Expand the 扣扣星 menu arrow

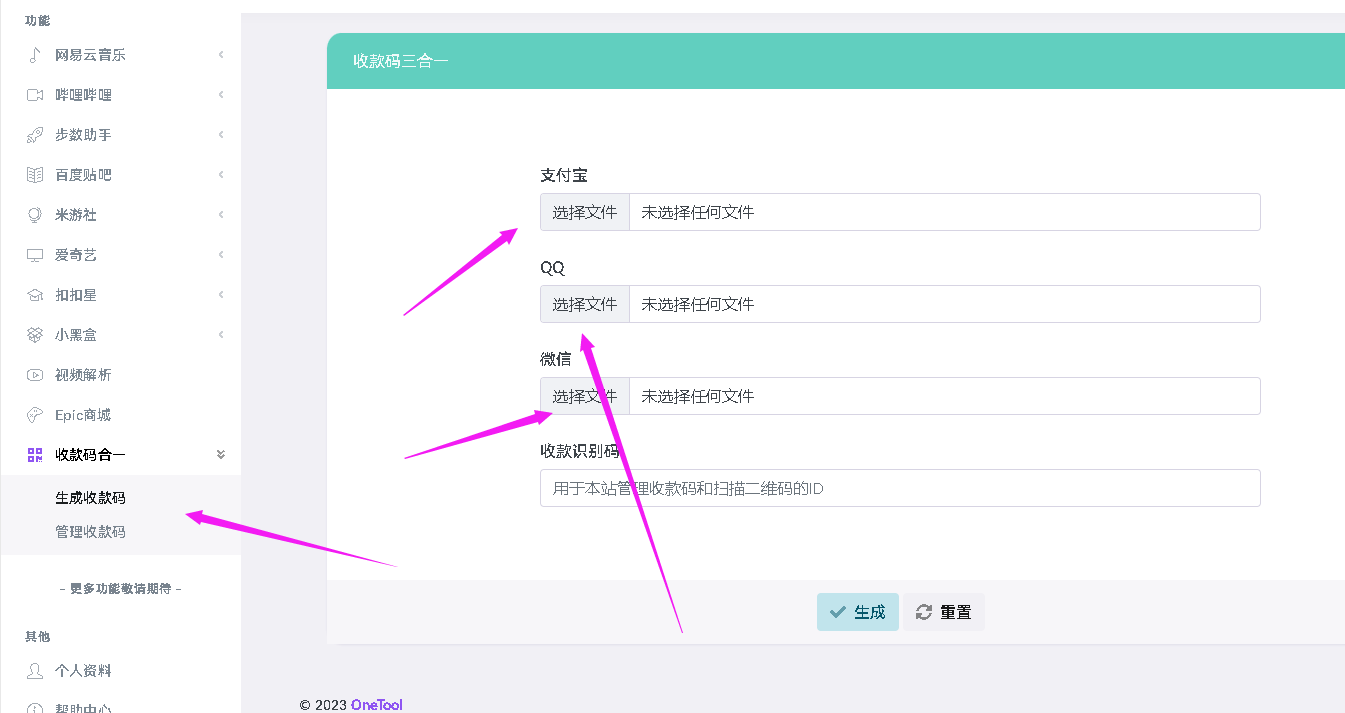(x=221, y=295)
